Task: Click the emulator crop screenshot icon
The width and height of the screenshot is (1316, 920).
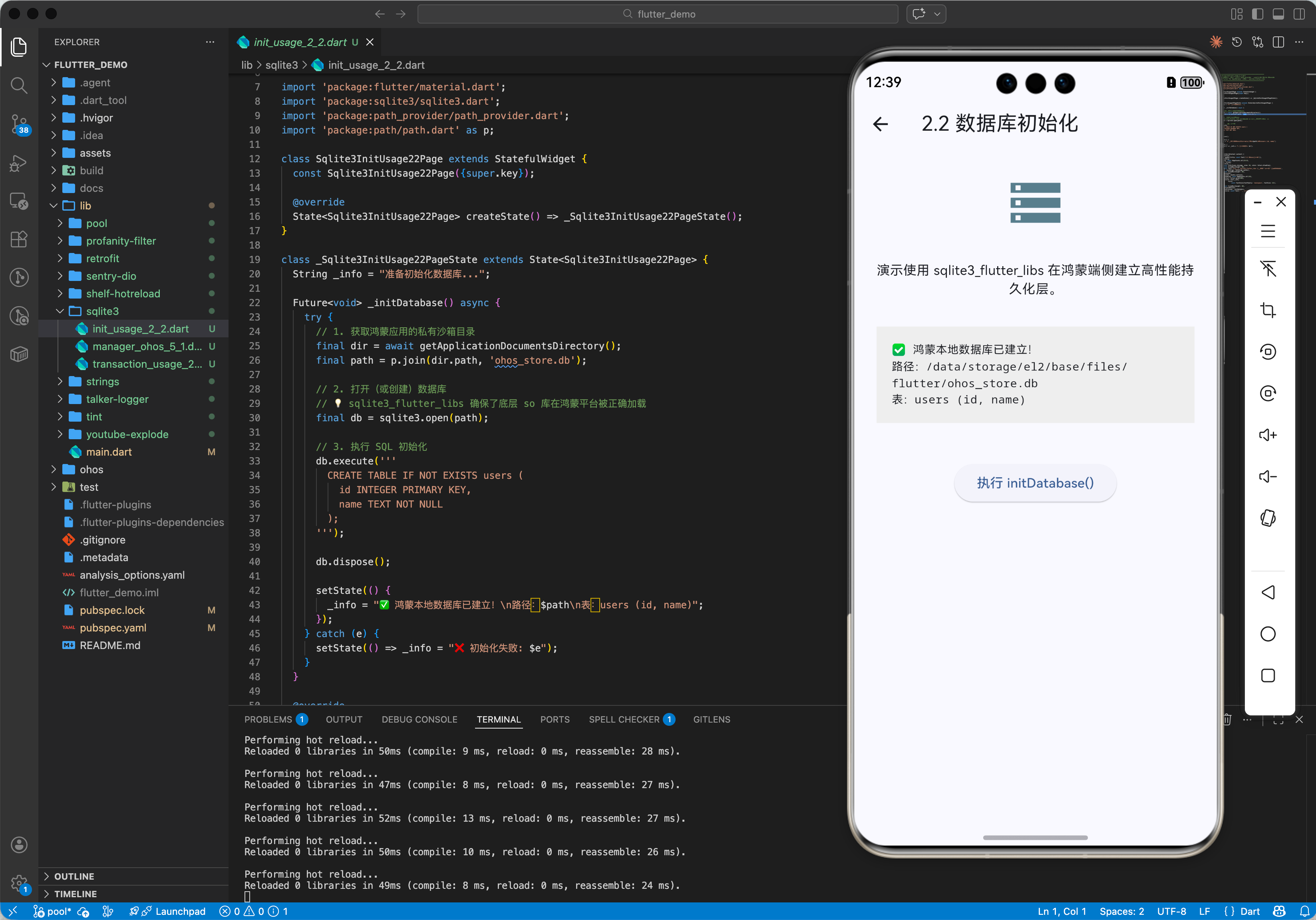Action: [x=1267, y=310]
